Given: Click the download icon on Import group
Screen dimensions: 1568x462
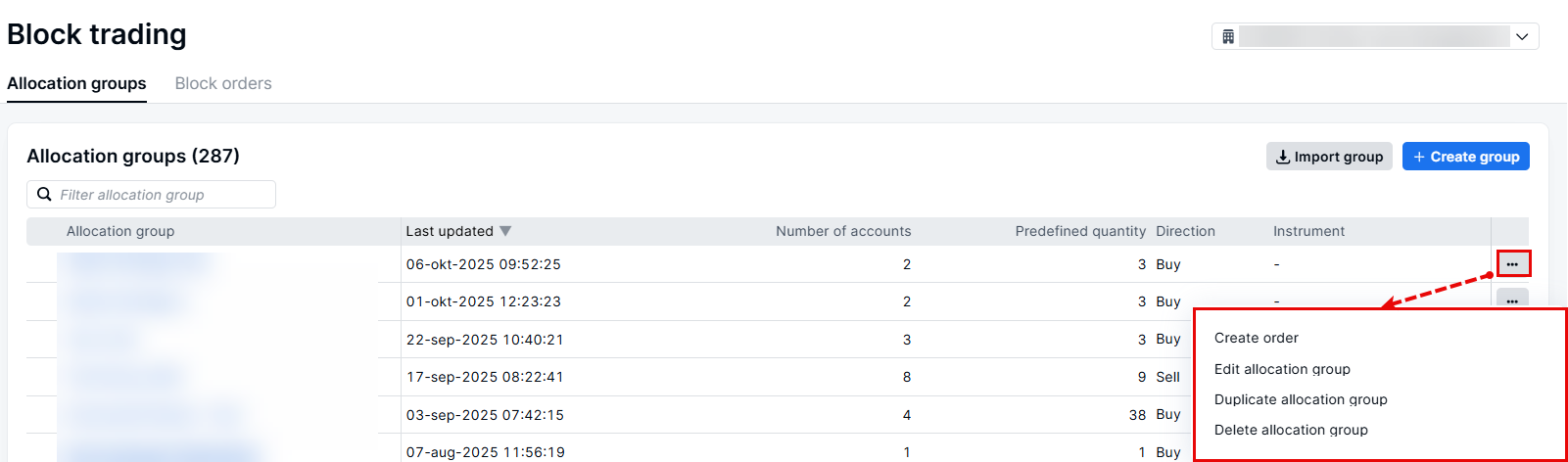Looking at the screenshot, I should tap(1282, 157).
